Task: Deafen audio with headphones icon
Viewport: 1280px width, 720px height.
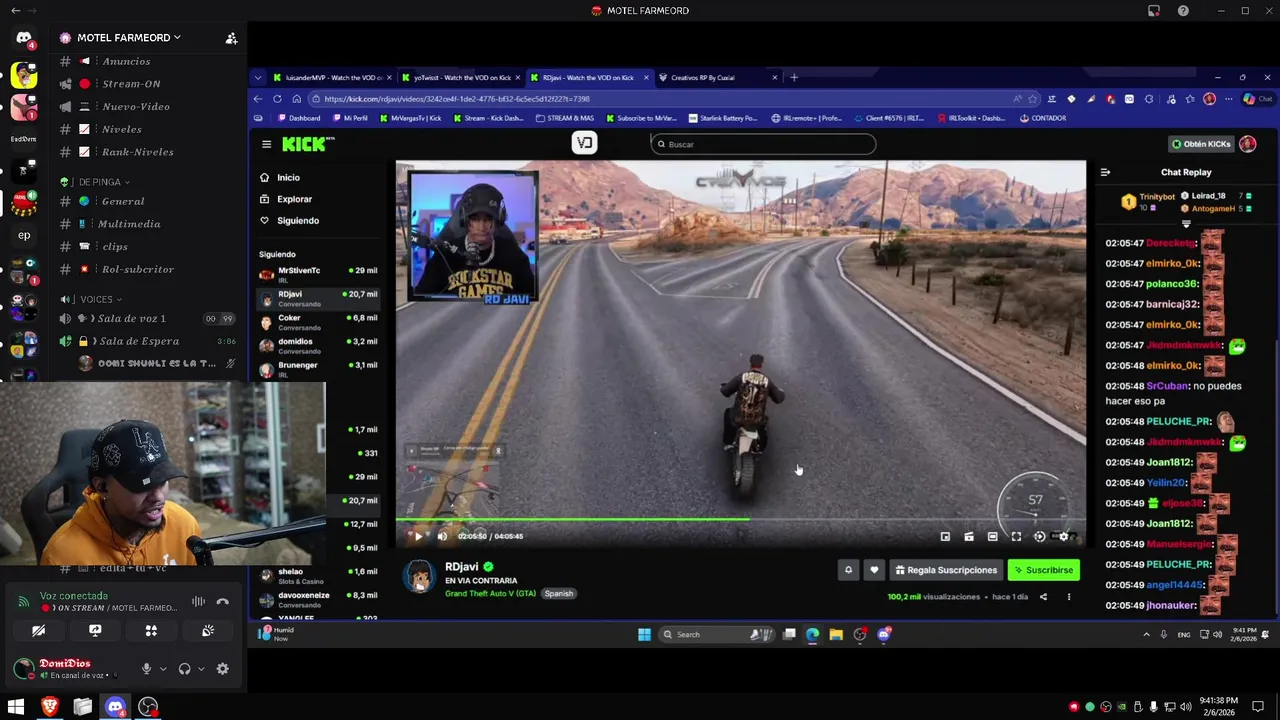Action: 184,669
